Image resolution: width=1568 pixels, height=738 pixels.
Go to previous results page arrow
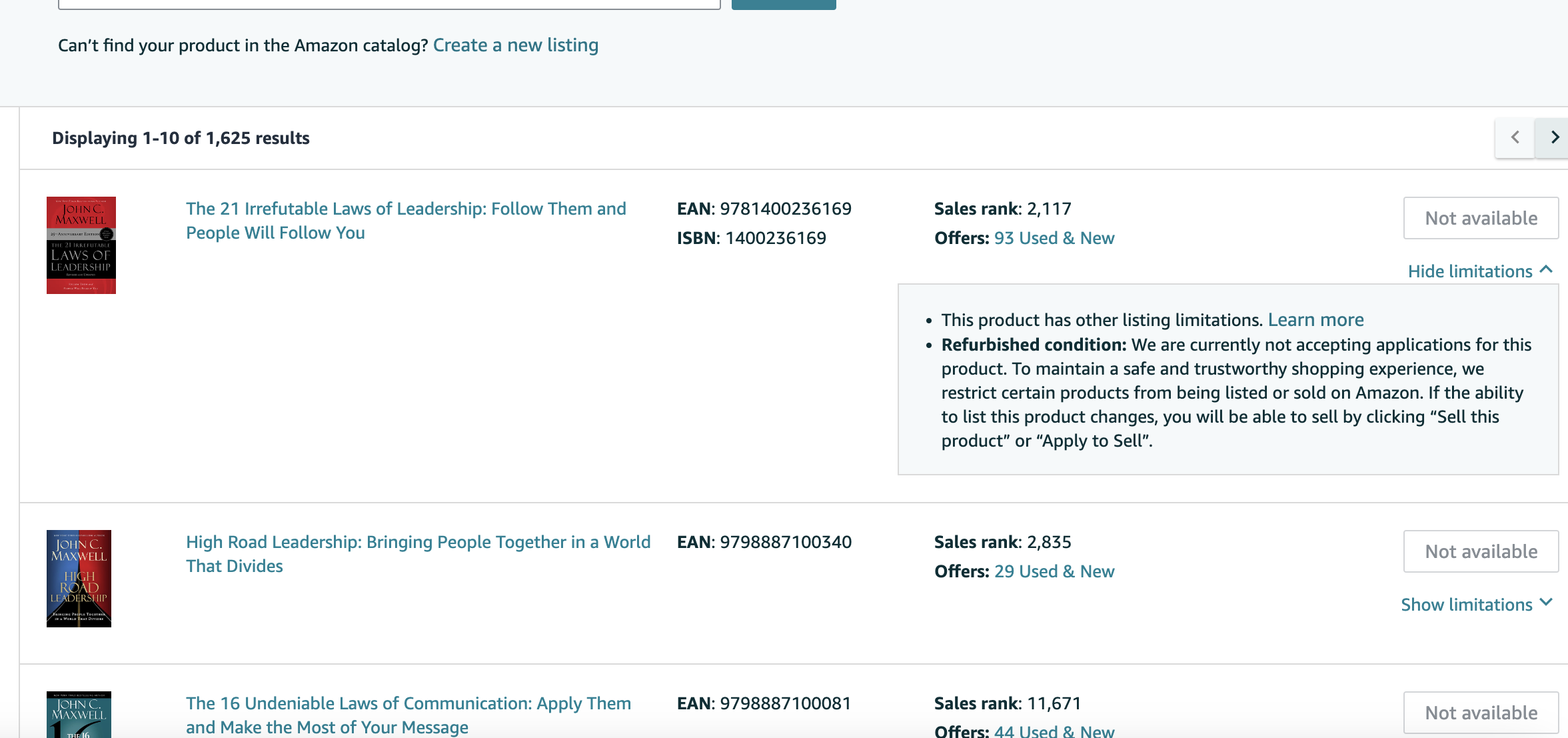point(1515,138)
